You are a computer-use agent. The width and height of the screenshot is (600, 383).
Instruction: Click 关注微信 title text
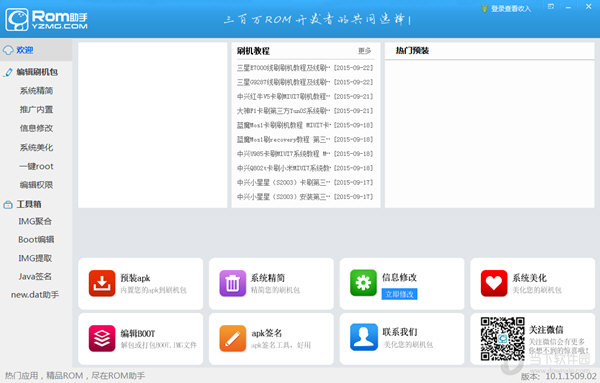[x=546, y=329]
